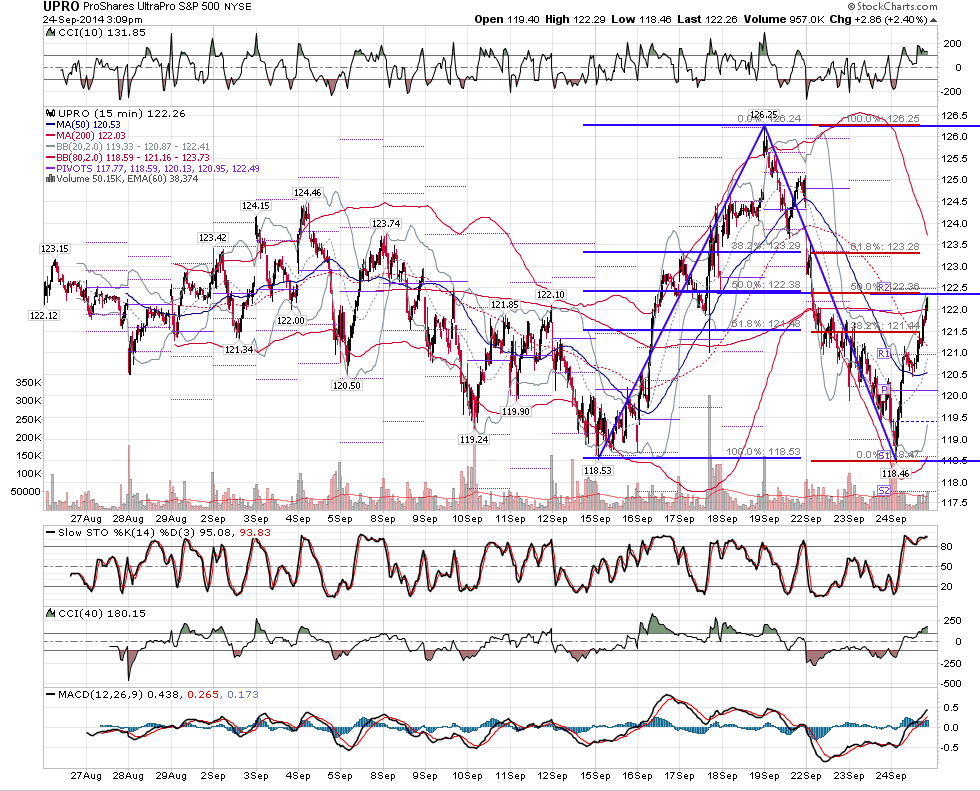Screen dimensions: 980x791
Task: Click the candlestick icon beside UPRO (15 min)
Action: pos(51,114)
